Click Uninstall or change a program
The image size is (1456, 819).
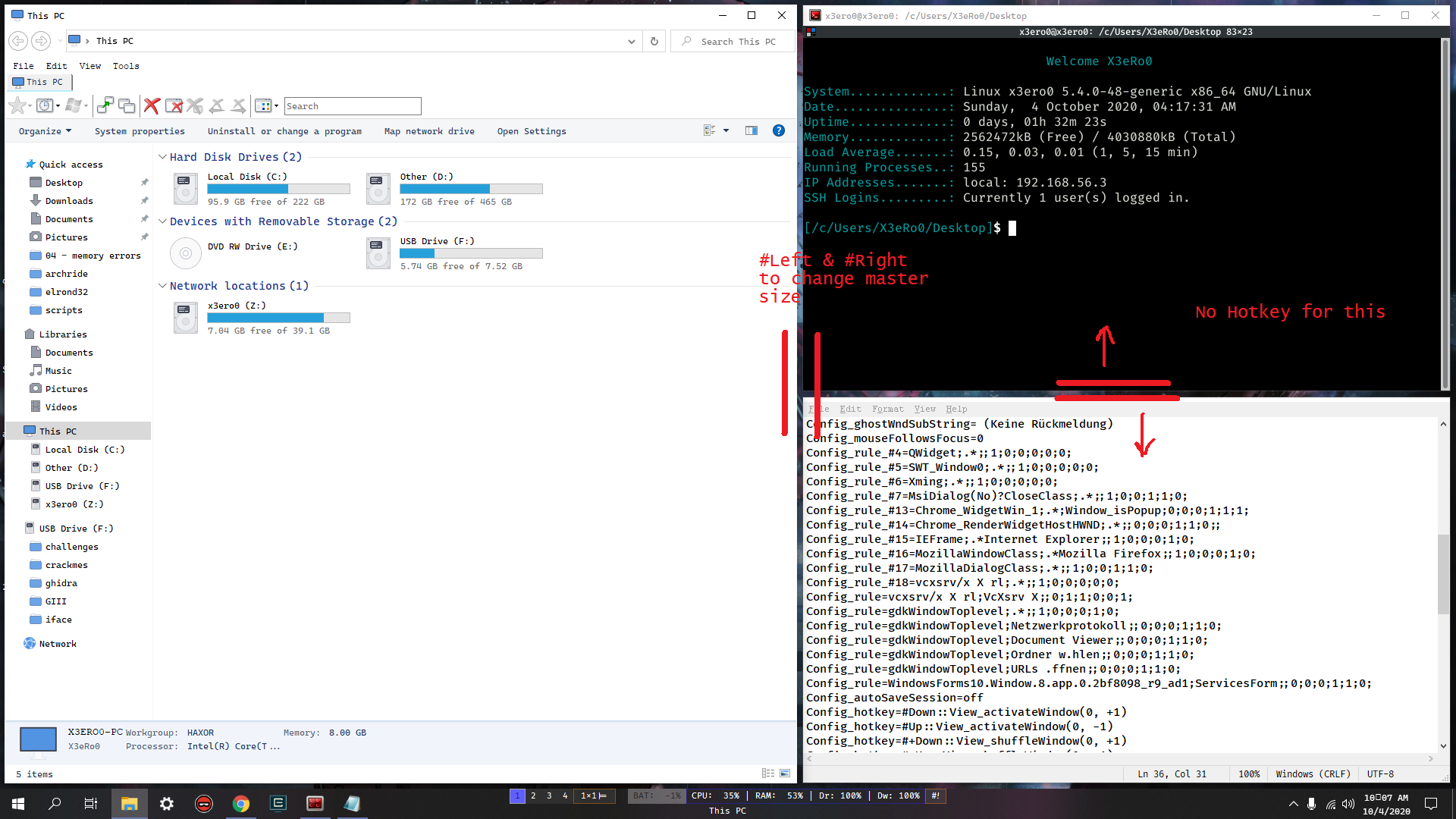coord(284,131)
